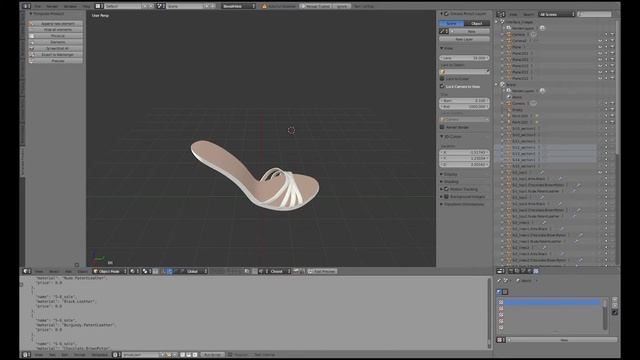Open the 3D View editor type selector icon
Viewport: 640px width, 360px height.
click(27, 271)
